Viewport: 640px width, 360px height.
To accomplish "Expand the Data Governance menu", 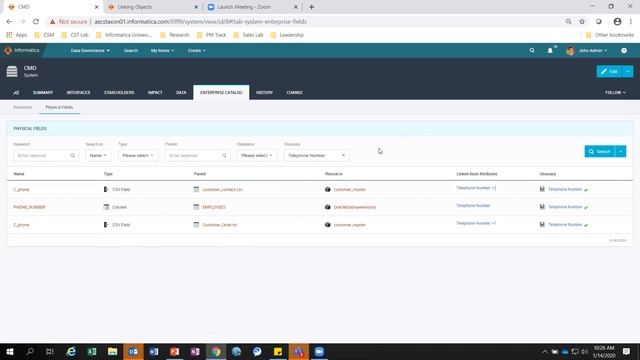I will tap(90, 51).
